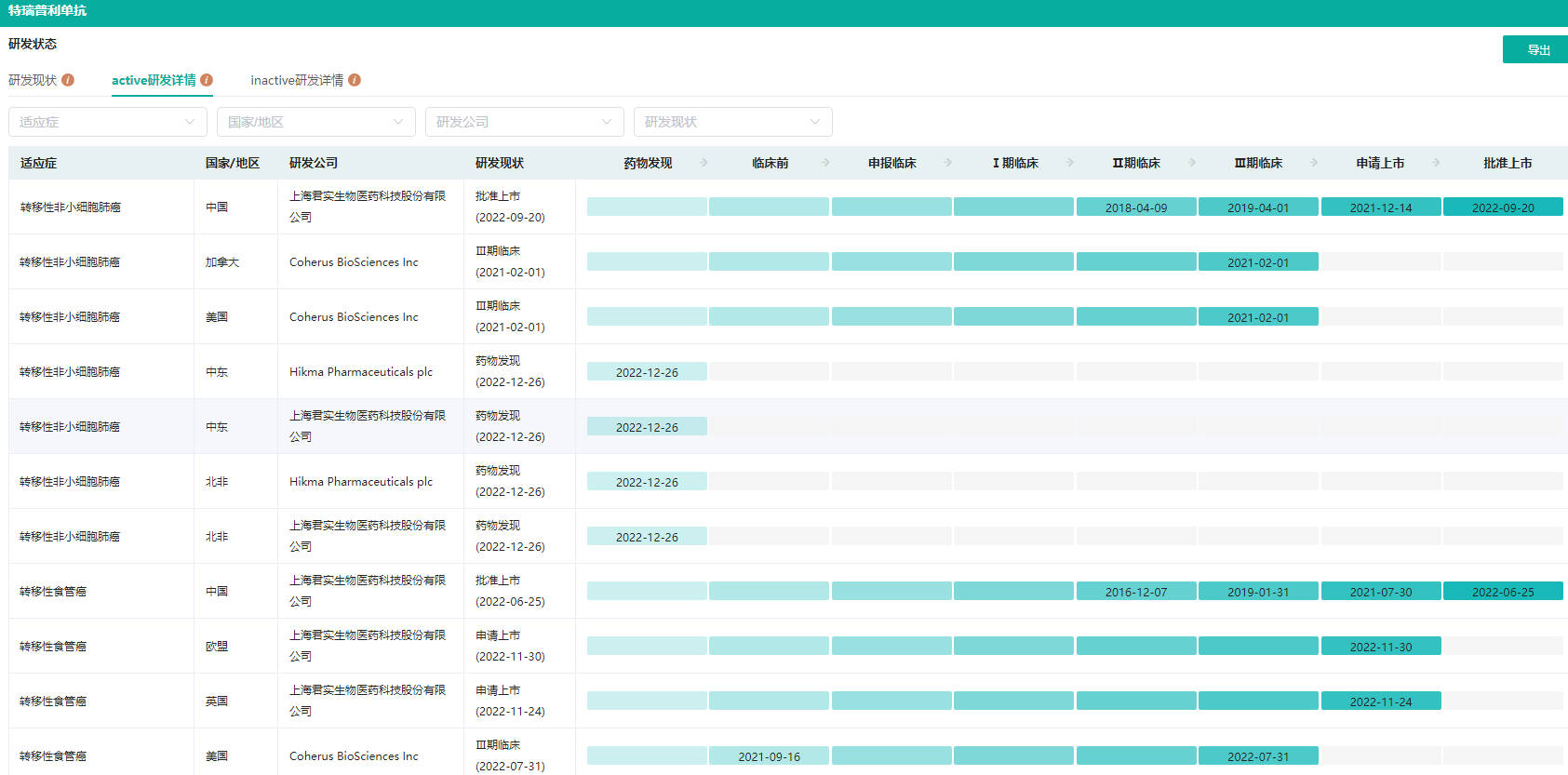Click Hikma Pharmaceuticals plc in the 中东 row
This screenshot has height=775, width=1568.
(361, 372)
